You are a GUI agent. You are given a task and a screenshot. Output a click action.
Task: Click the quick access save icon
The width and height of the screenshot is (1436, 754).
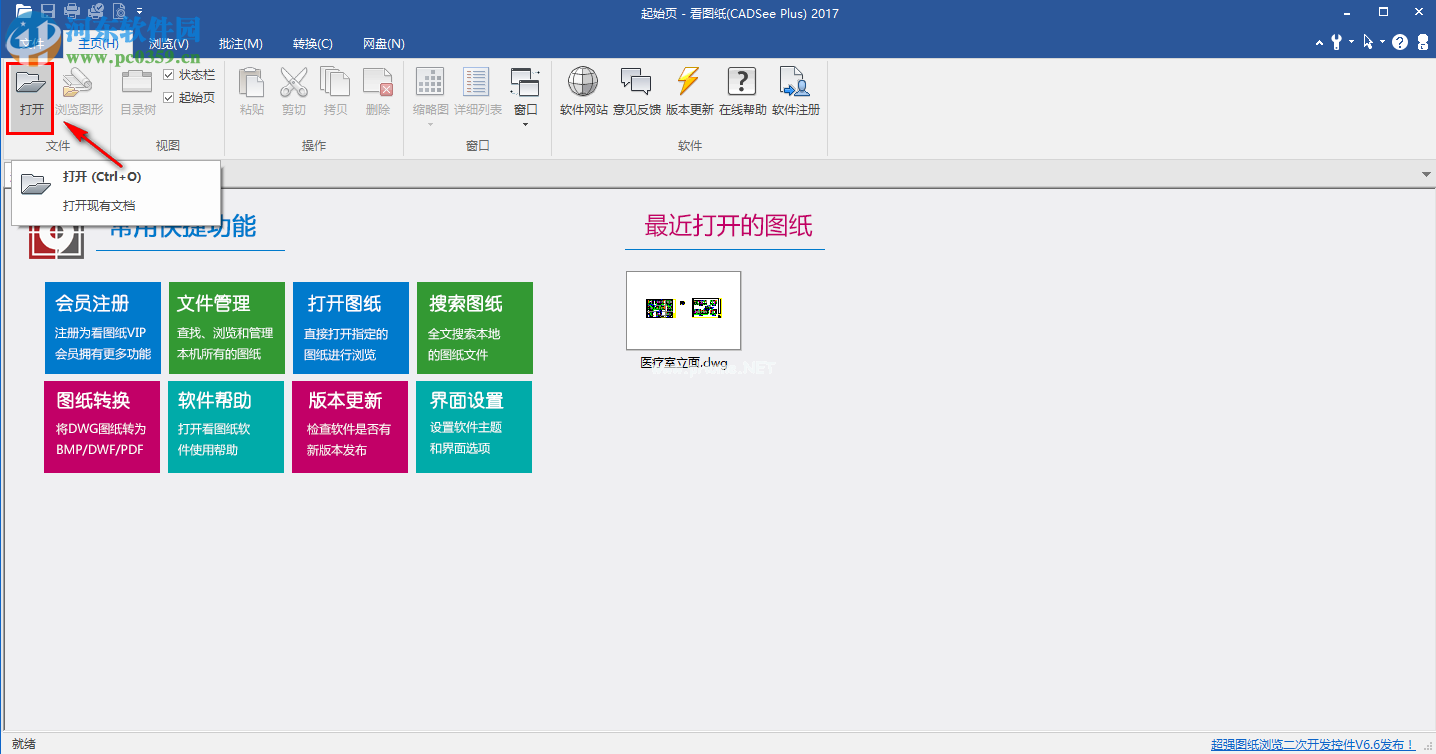48,12
